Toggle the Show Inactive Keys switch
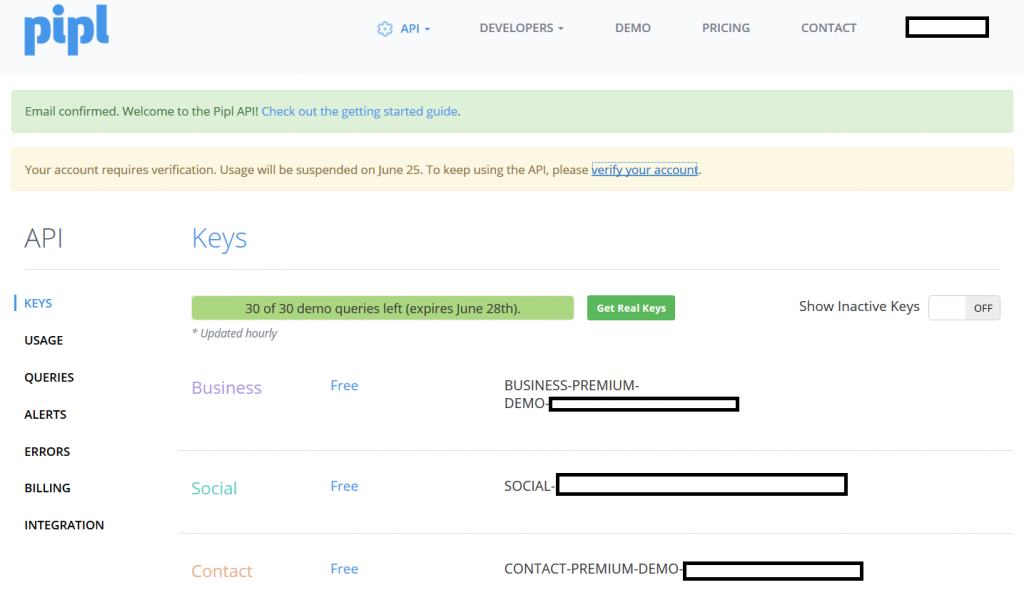This screenshot has height=590, width=1024. click(964, 308)
